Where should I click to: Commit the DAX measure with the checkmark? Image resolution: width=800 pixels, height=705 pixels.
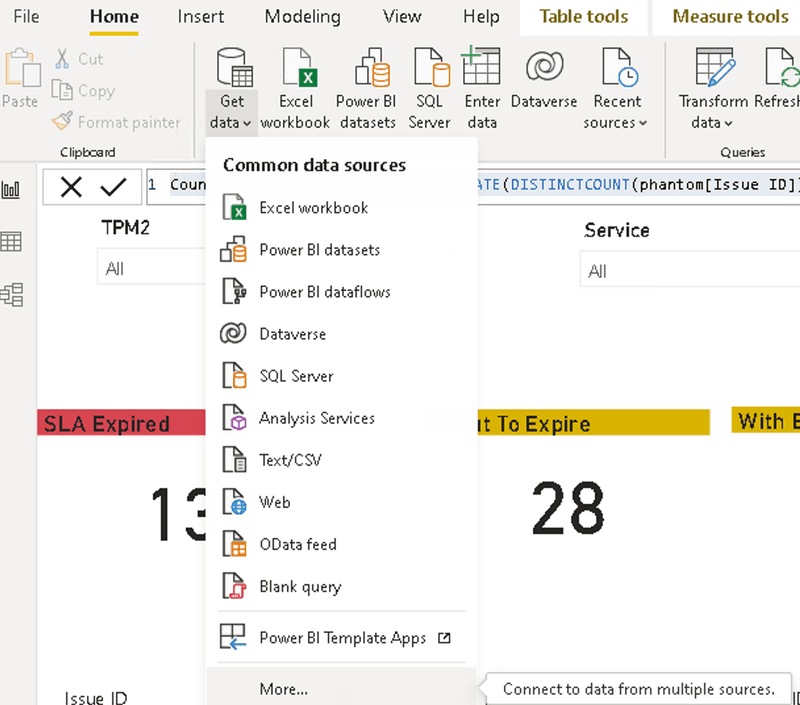tap(114, 187)
